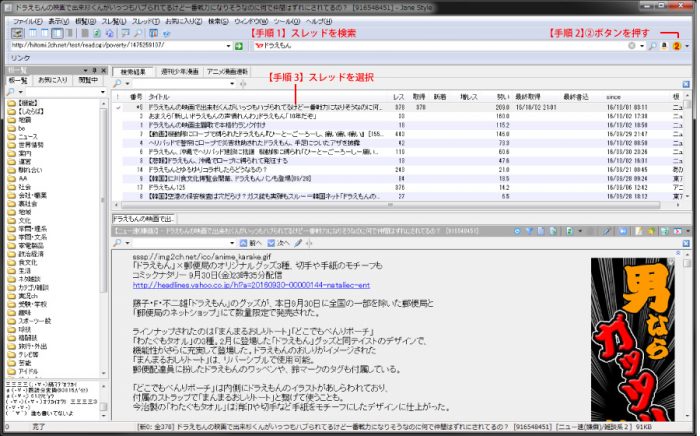Open the ファイル menu
Screen dimensions: 700x436
[27, 21]
